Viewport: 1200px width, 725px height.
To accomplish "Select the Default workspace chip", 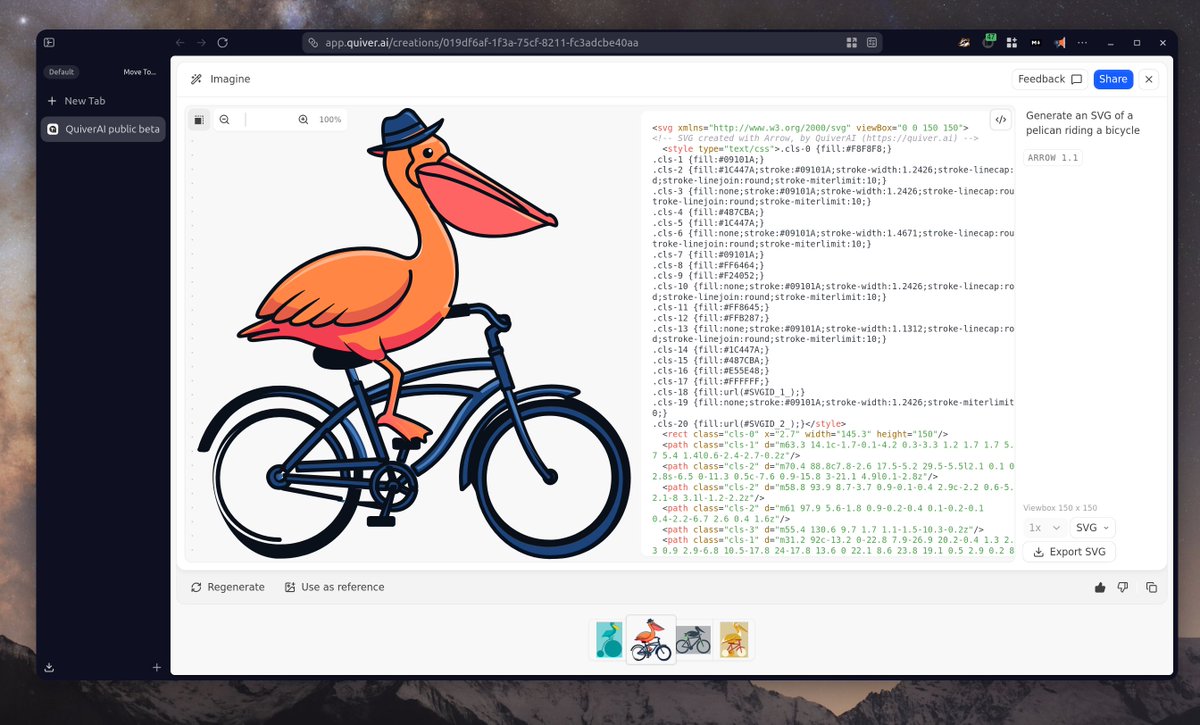I will click(61, 72).
